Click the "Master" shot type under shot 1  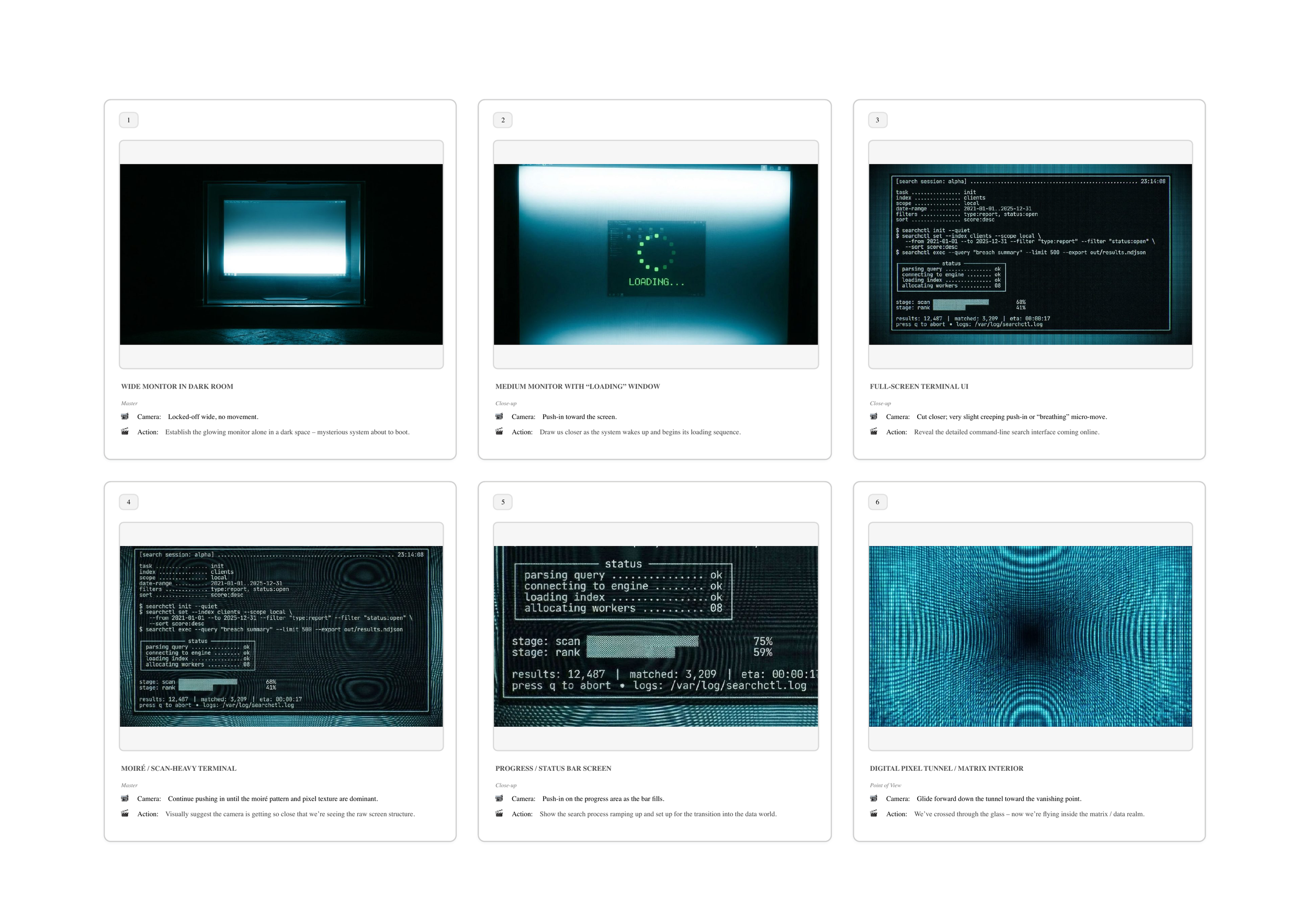pos(129,403)
